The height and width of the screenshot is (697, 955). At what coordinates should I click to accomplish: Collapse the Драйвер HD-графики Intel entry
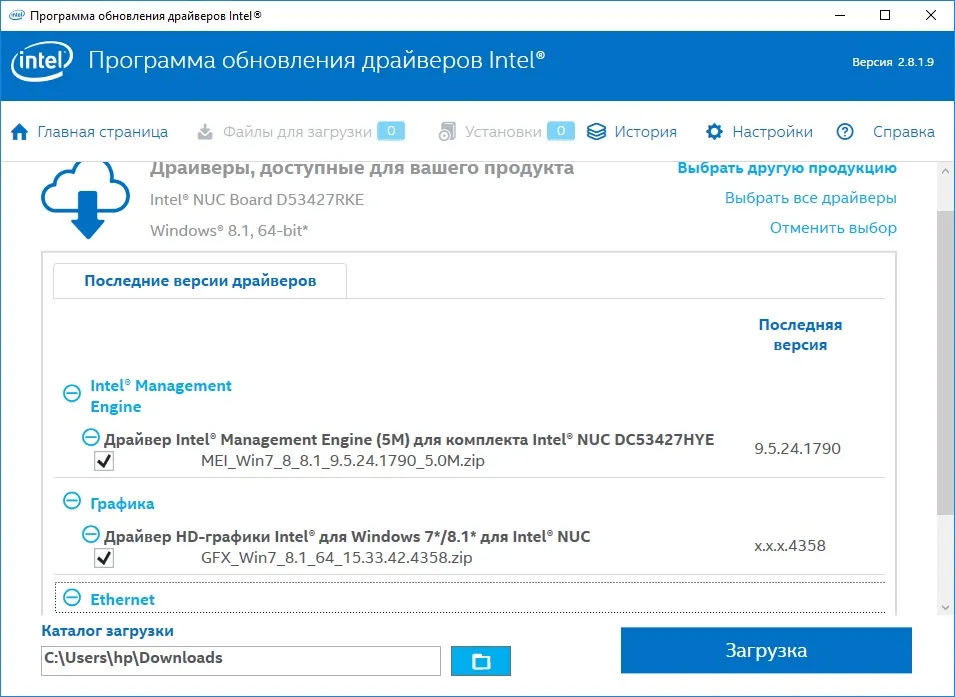pyautogui.click(x=91, y=535)
